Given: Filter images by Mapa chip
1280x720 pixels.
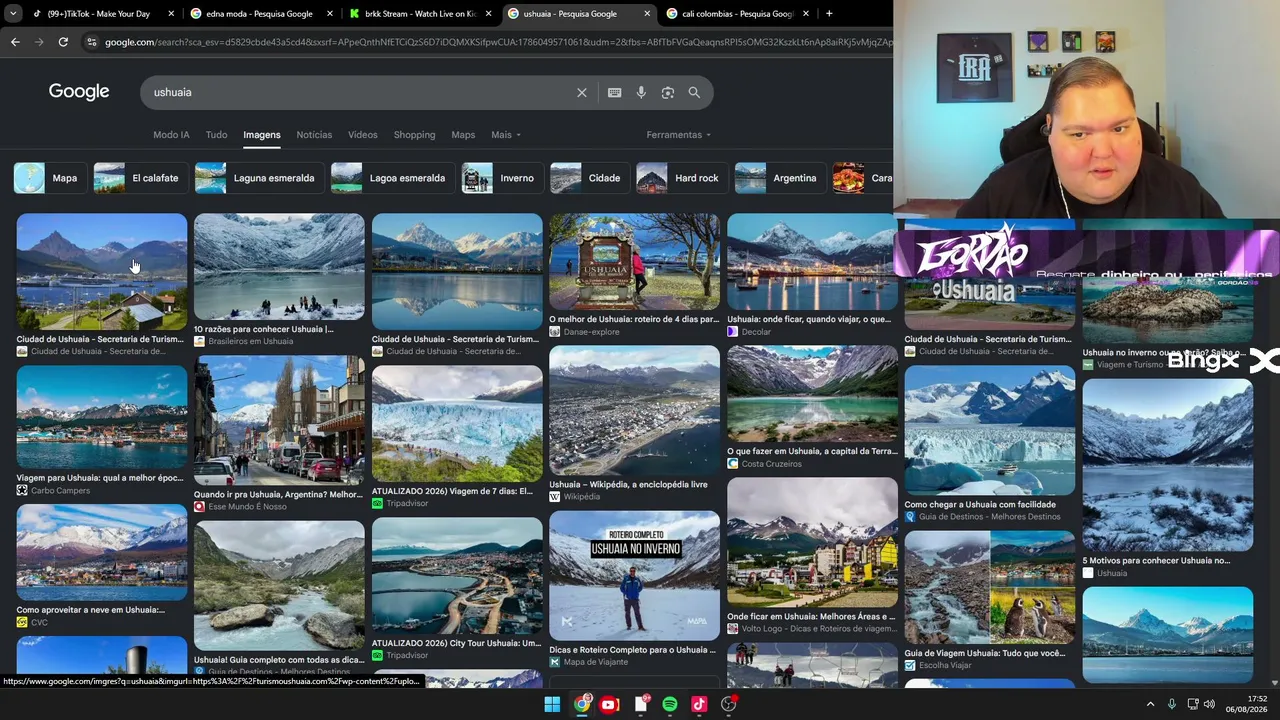Looking at the screenshot, I should (x=48, y=178).
